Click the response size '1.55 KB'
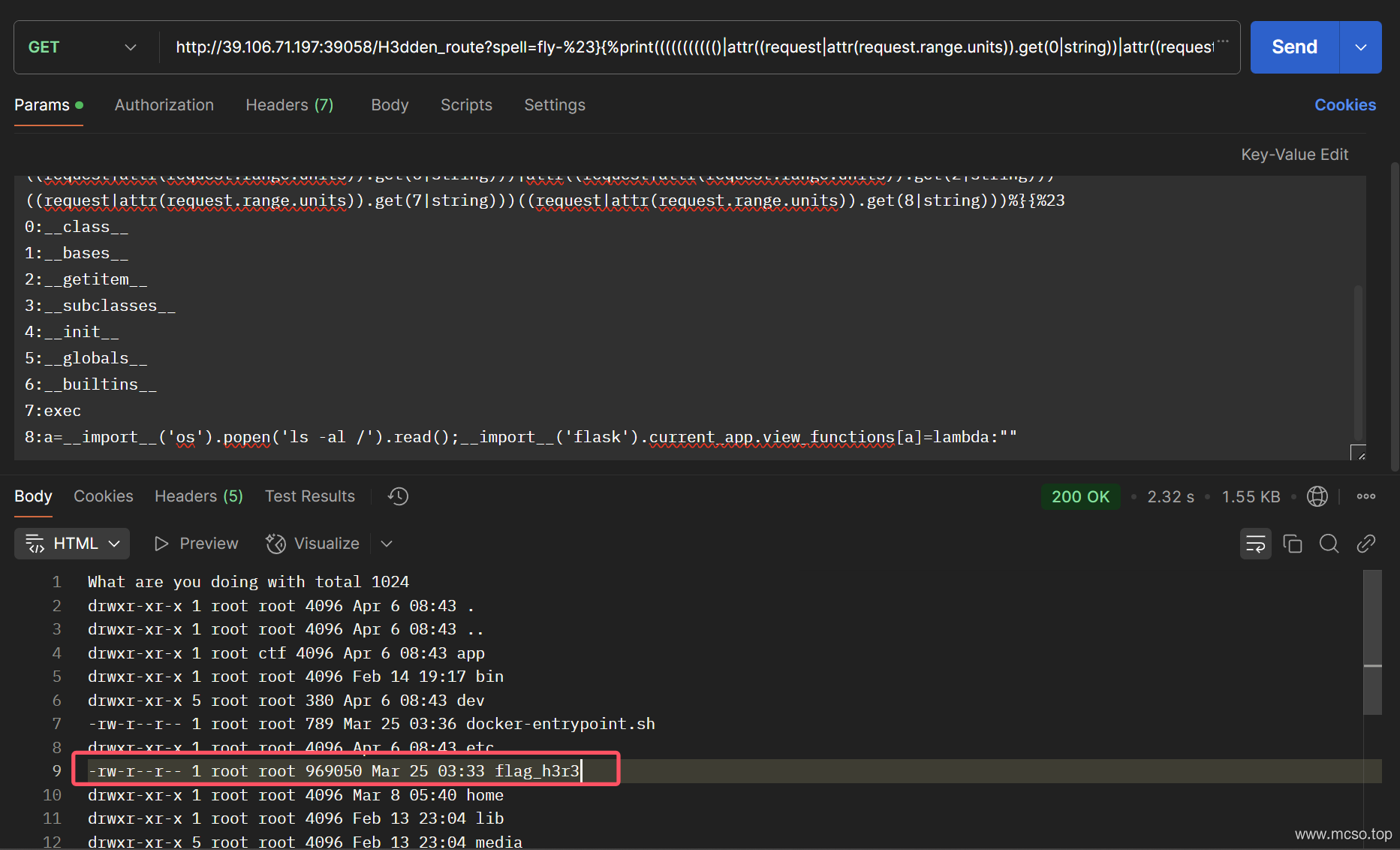Viewport: 1400px width, 850px height. click(x=1251, y=496)
